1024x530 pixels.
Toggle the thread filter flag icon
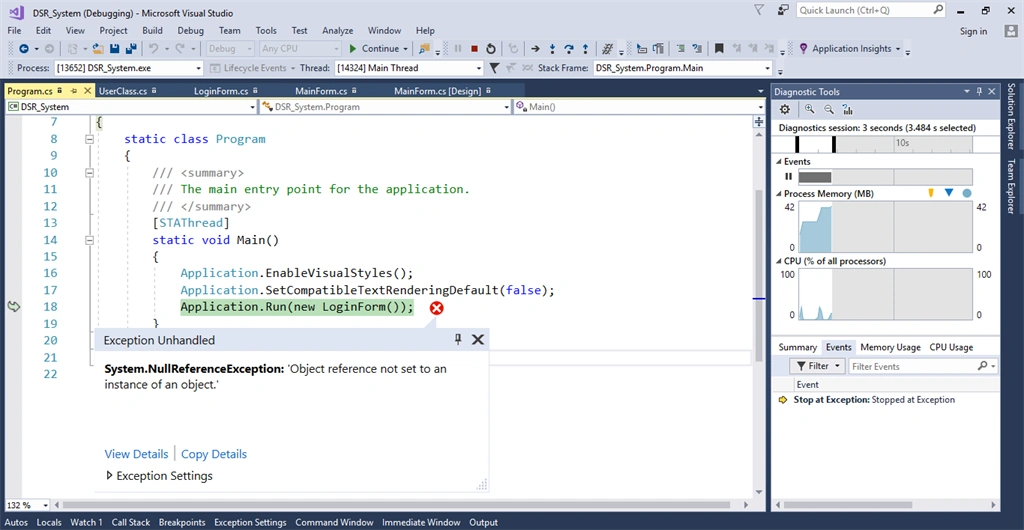pos(494,68)
